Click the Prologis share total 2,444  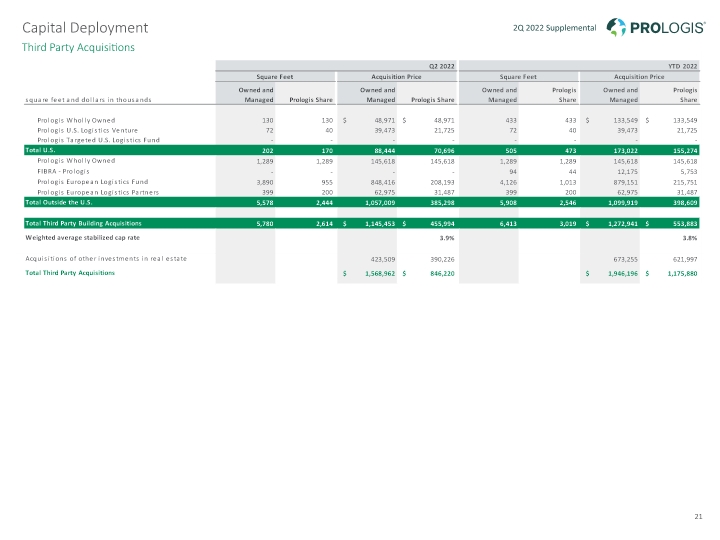click(324, 202)
